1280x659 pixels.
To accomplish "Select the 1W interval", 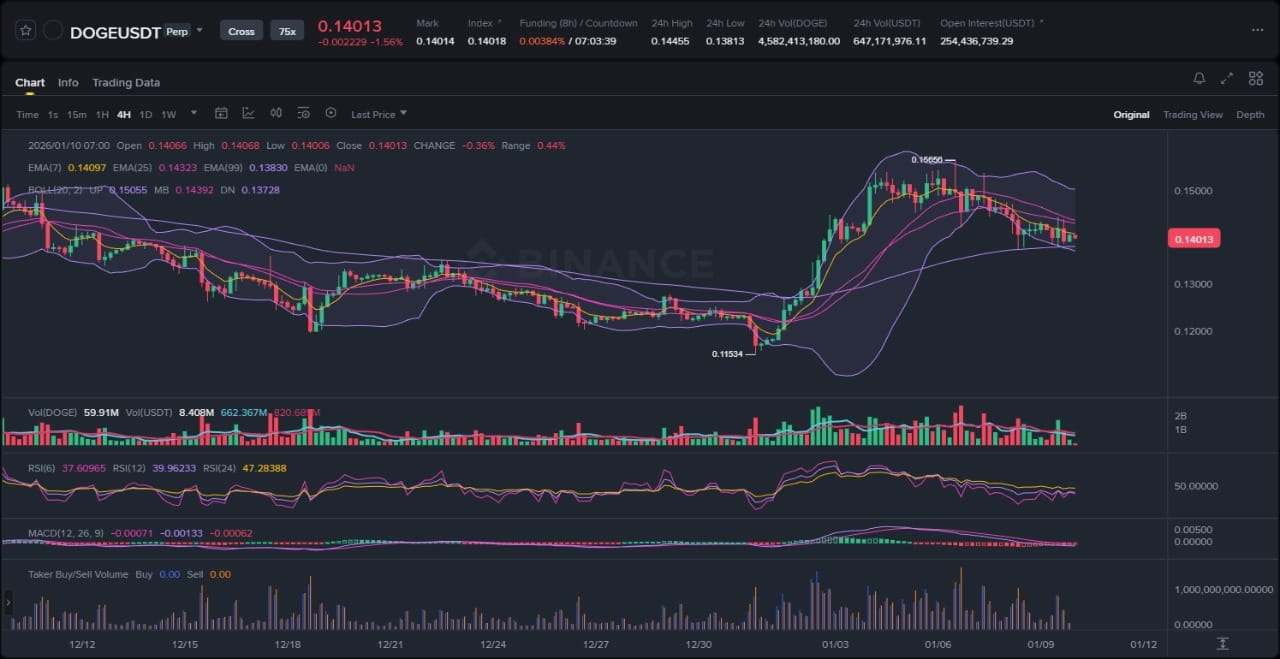I will (x=168, y=115).
